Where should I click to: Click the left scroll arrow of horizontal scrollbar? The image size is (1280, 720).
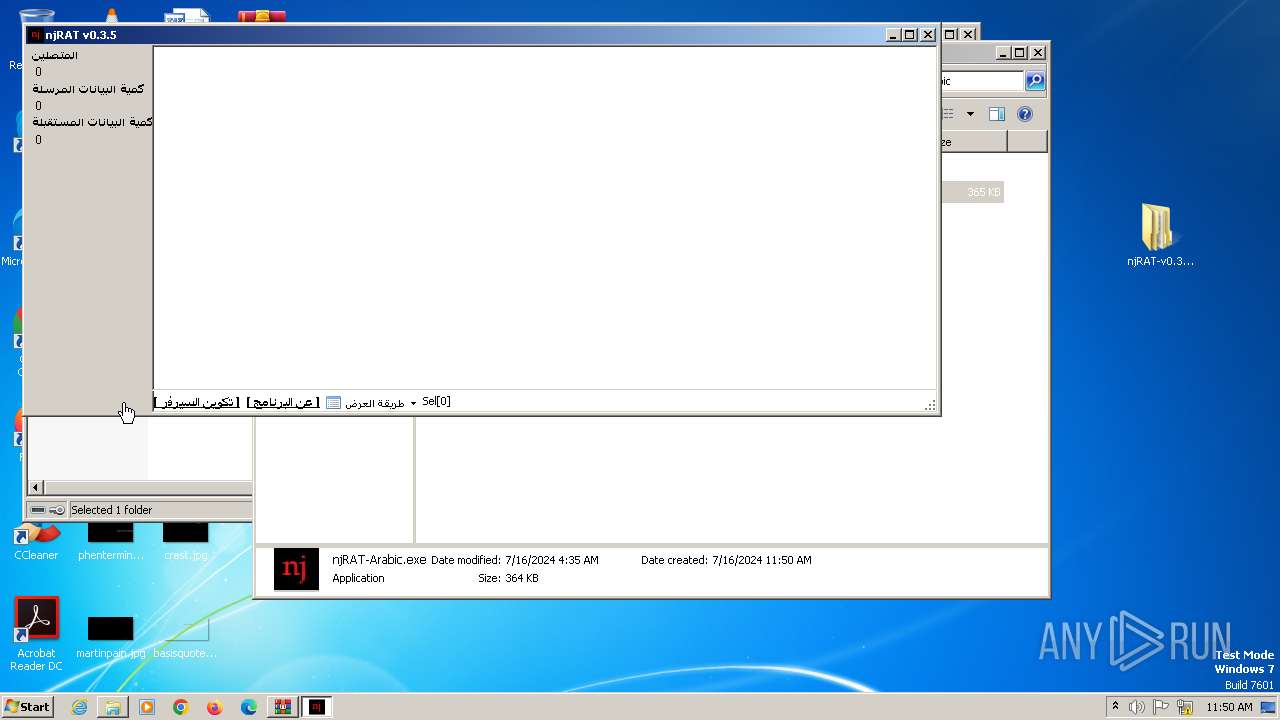coord(35,488)
